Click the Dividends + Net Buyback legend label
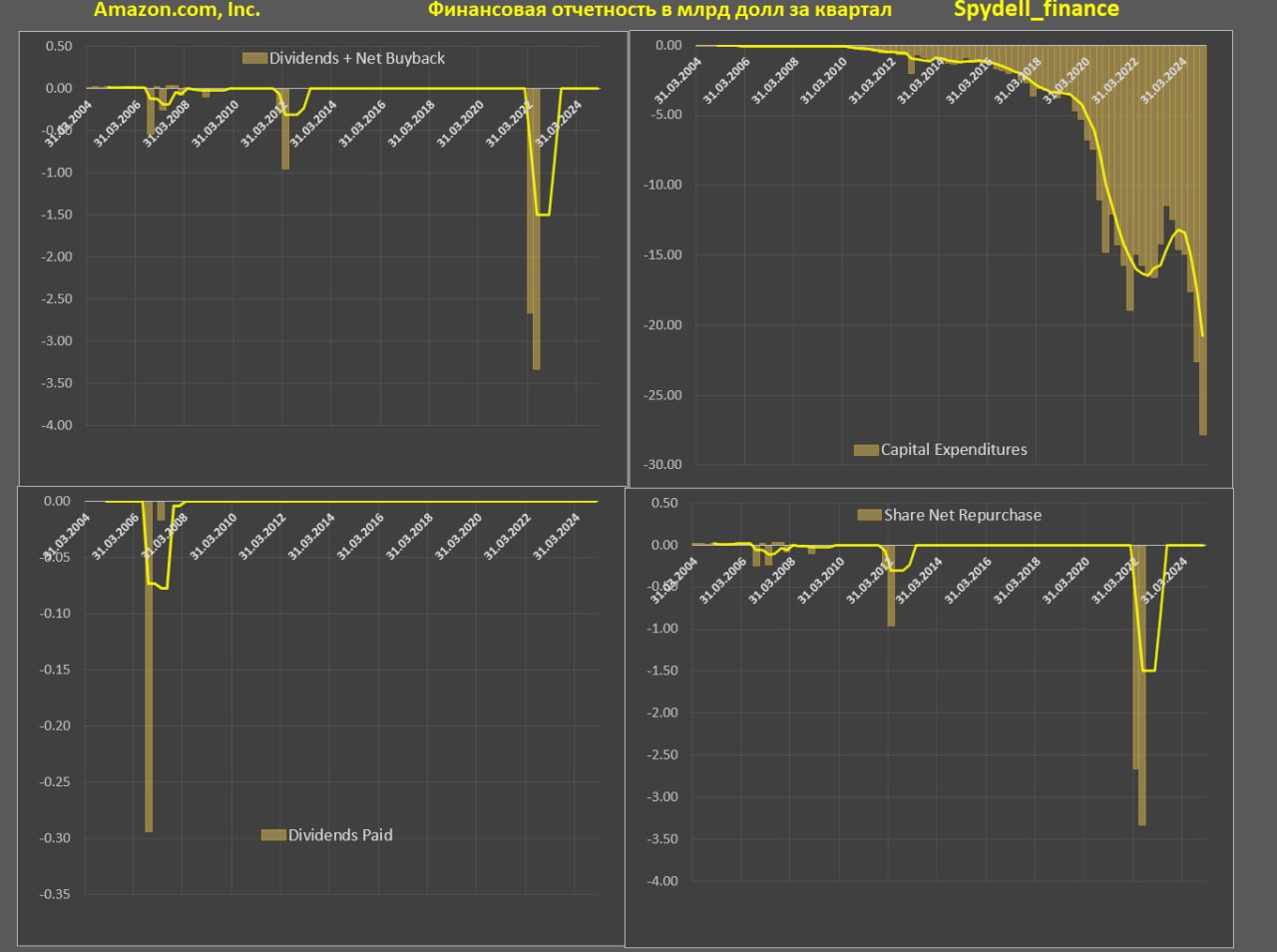Image resolution: width=1277 pixels, height=952 pixels. pos(357,59)
